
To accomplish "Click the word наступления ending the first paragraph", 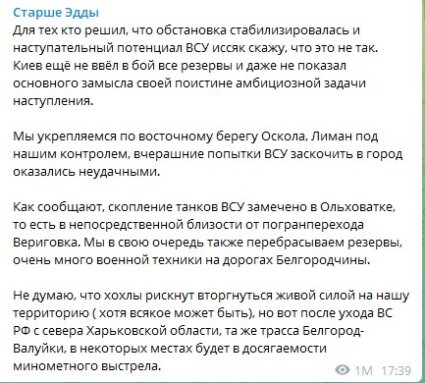I will click(x=53, y=101).
